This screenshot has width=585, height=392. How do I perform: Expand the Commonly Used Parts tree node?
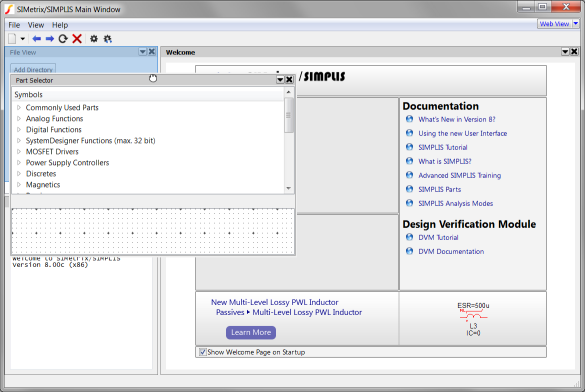(19, 108)
